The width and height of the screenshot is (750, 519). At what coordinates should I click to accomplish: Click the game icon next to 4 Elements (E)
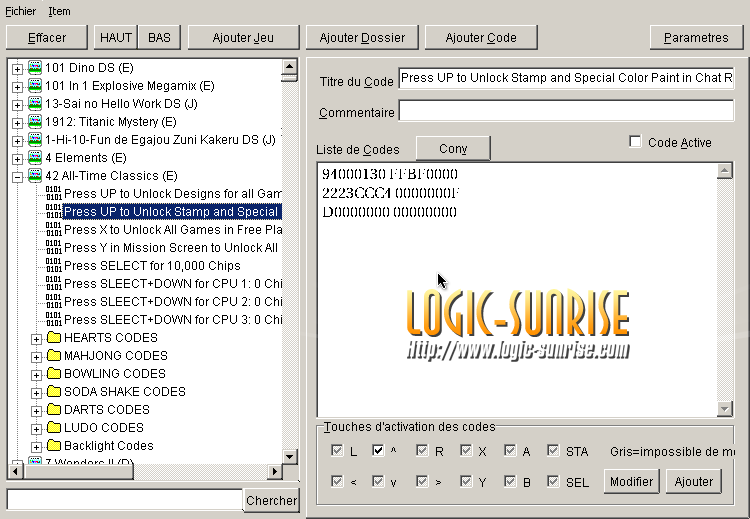(35, 158)
